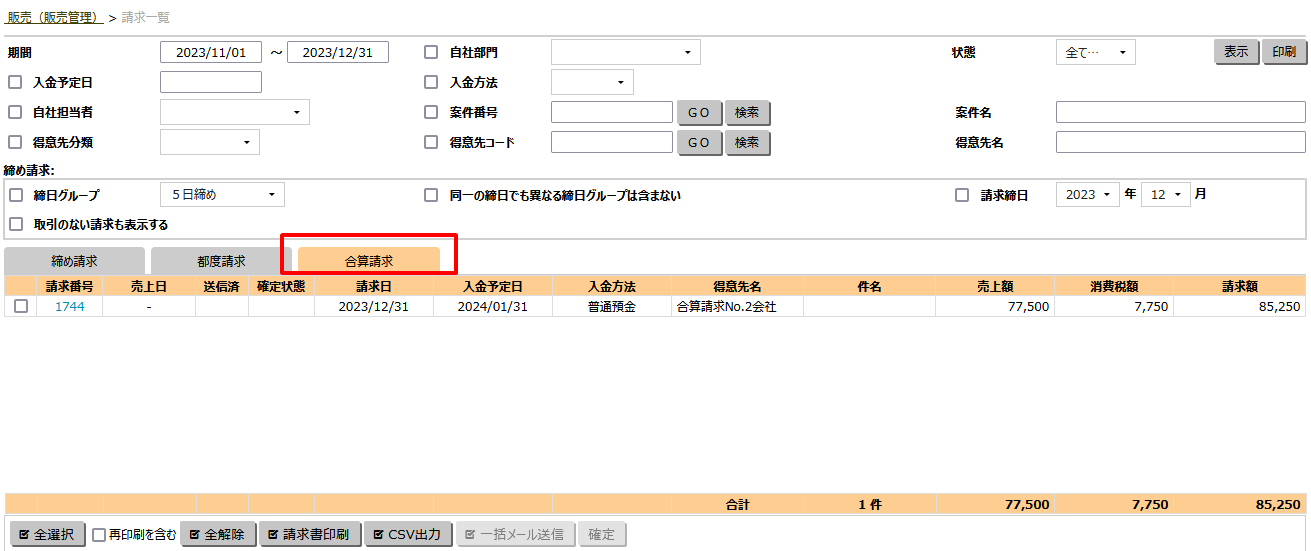Click the 印刷 button at top right

(x=1283, y=52)
